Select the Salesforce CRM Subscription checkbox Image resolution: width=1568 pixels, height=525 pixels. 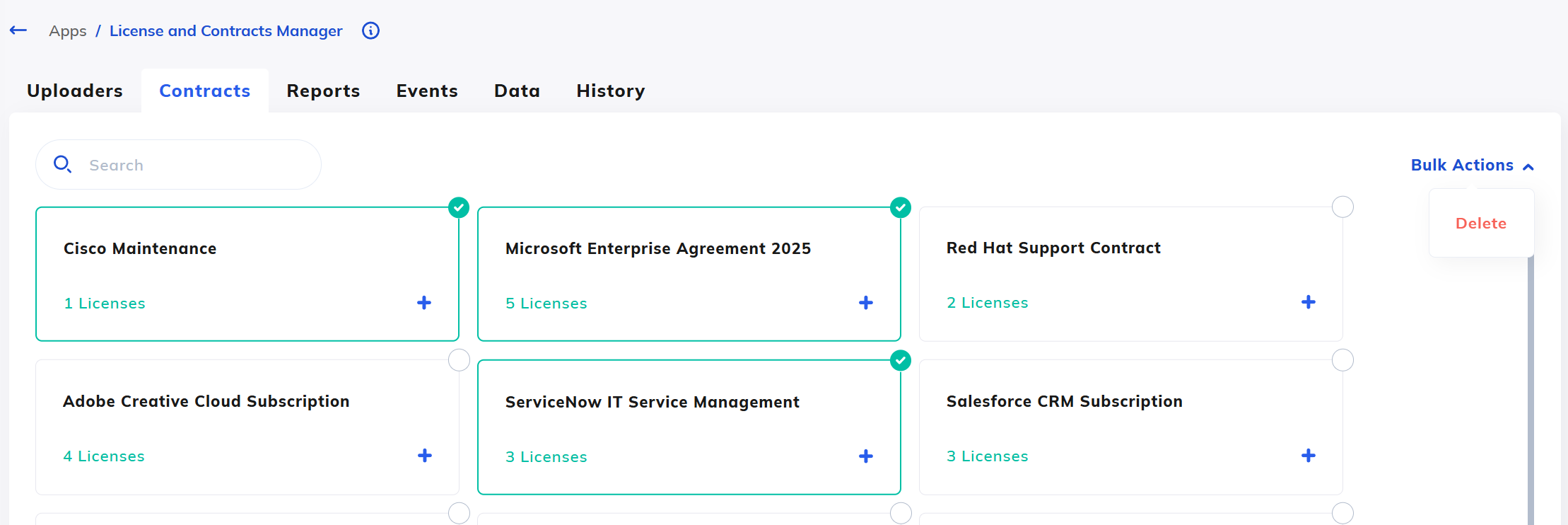pos(1342,360)
